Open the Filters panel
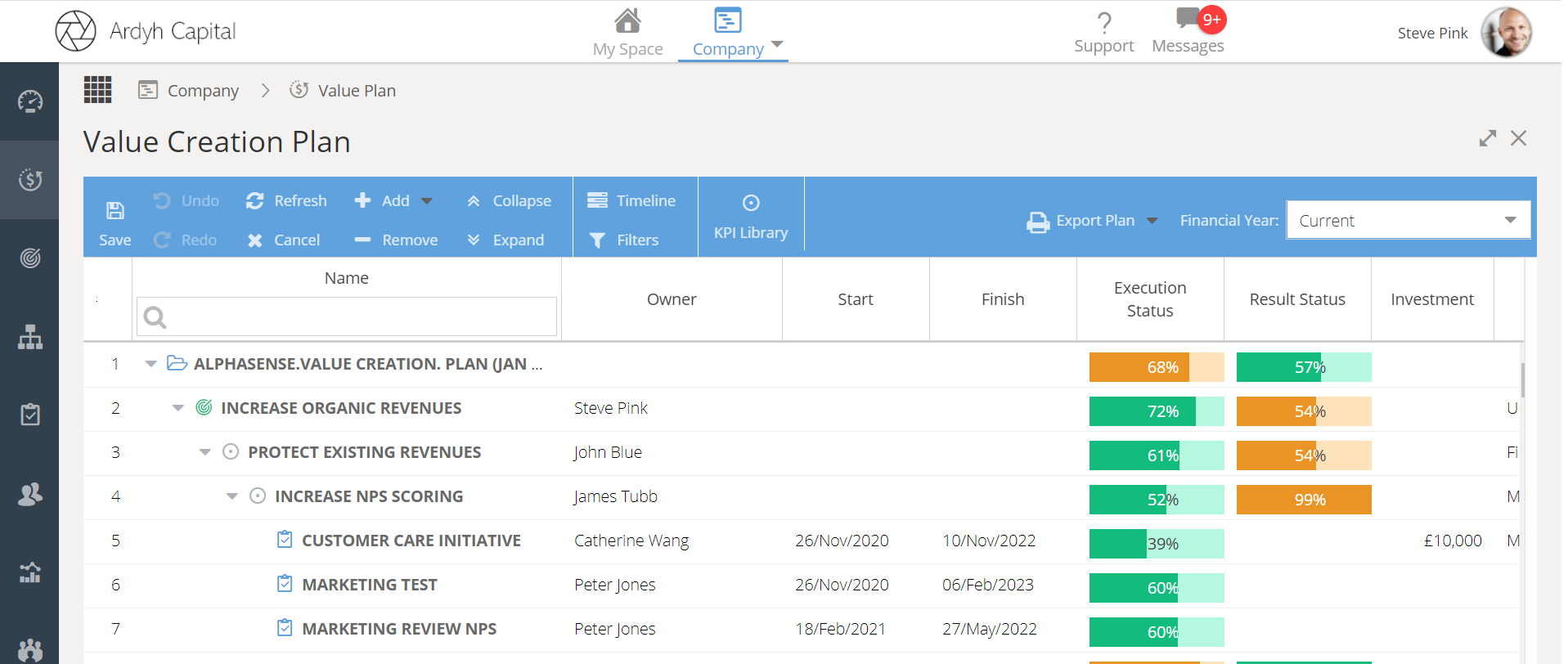 pyautogui.click(x=623, y=240)
